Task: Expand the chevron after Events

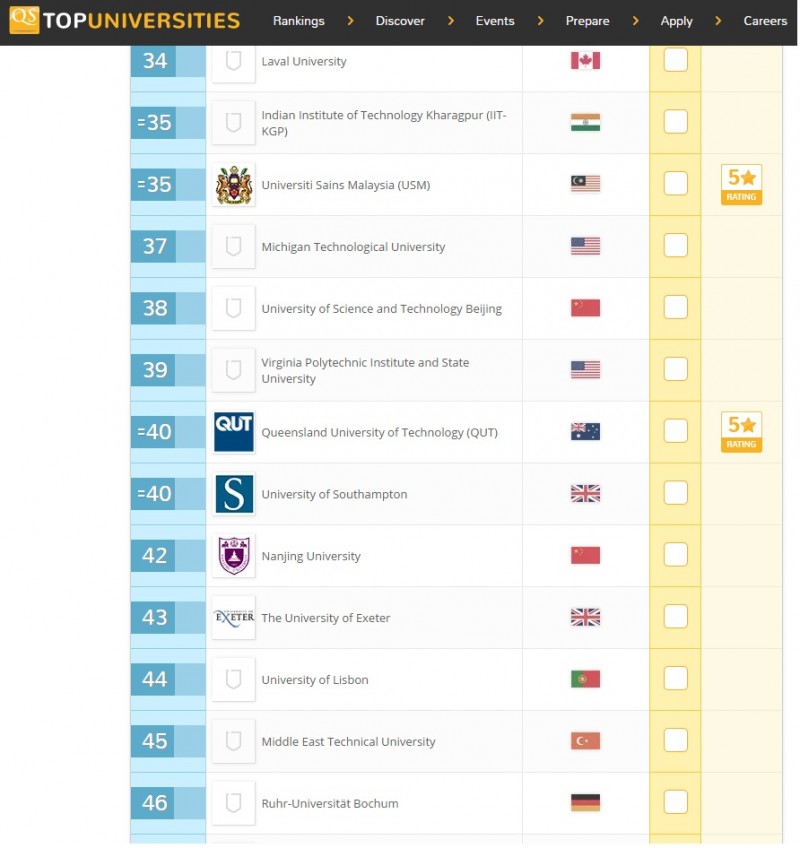Action: click(x=540, y=21)
